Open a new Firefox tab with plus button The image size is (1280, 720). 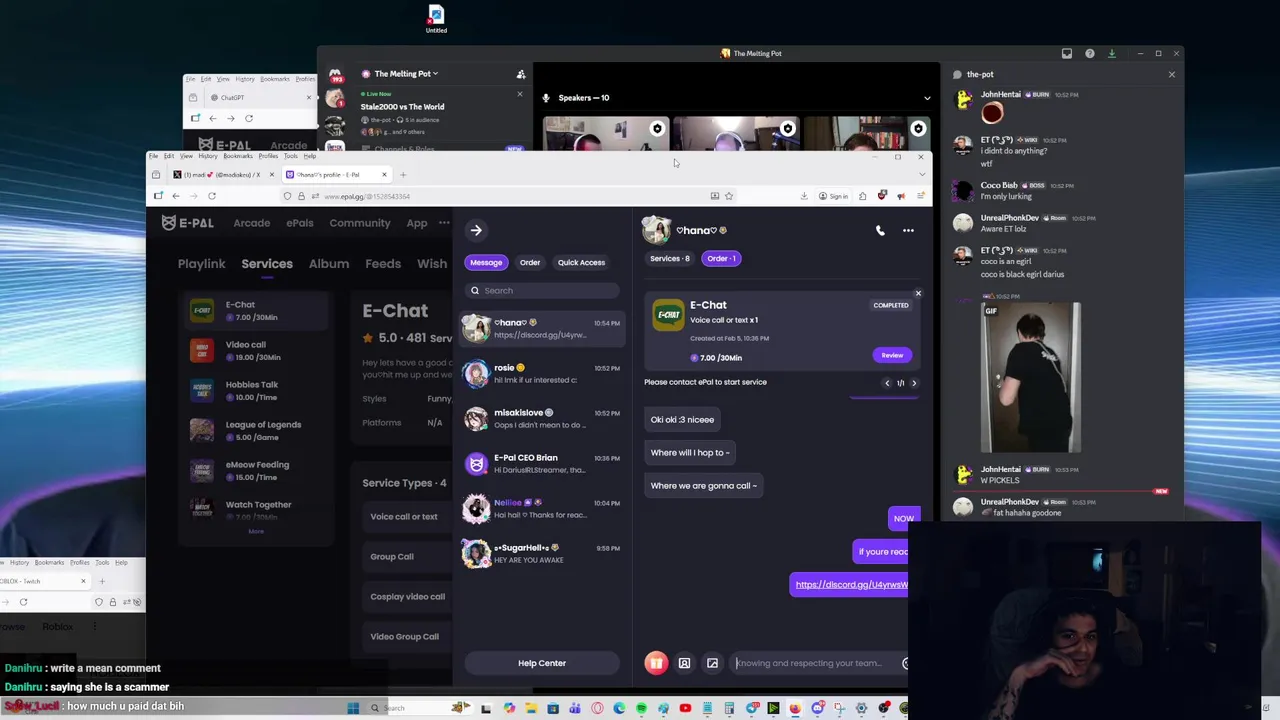[x=403, y=175]
